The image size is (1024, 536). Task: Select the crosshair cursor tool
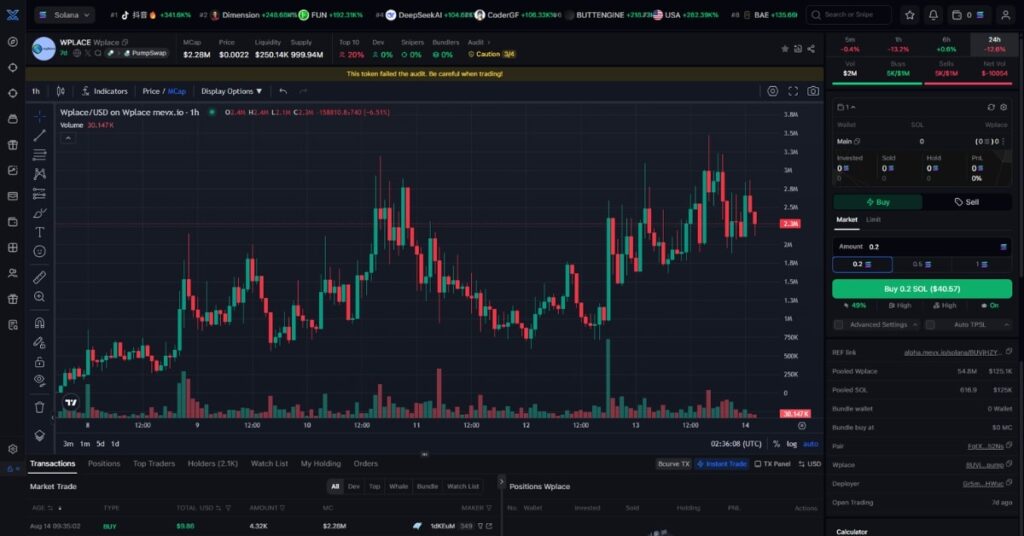point(40,116)
